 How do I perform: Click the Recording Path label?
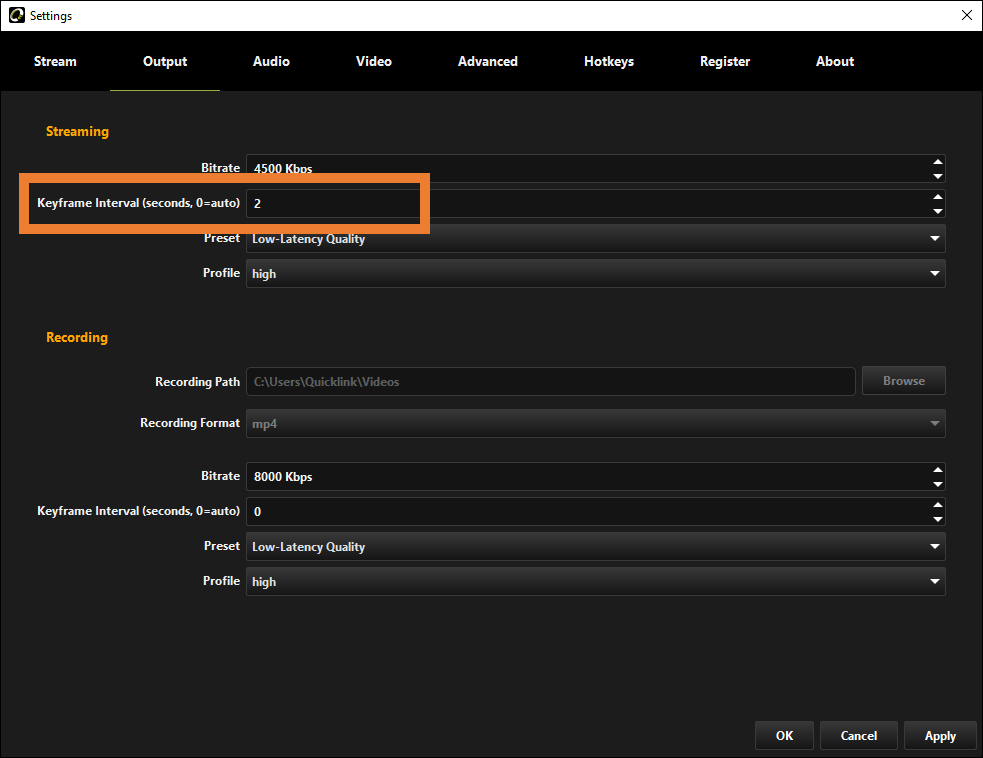pos(197,382)
